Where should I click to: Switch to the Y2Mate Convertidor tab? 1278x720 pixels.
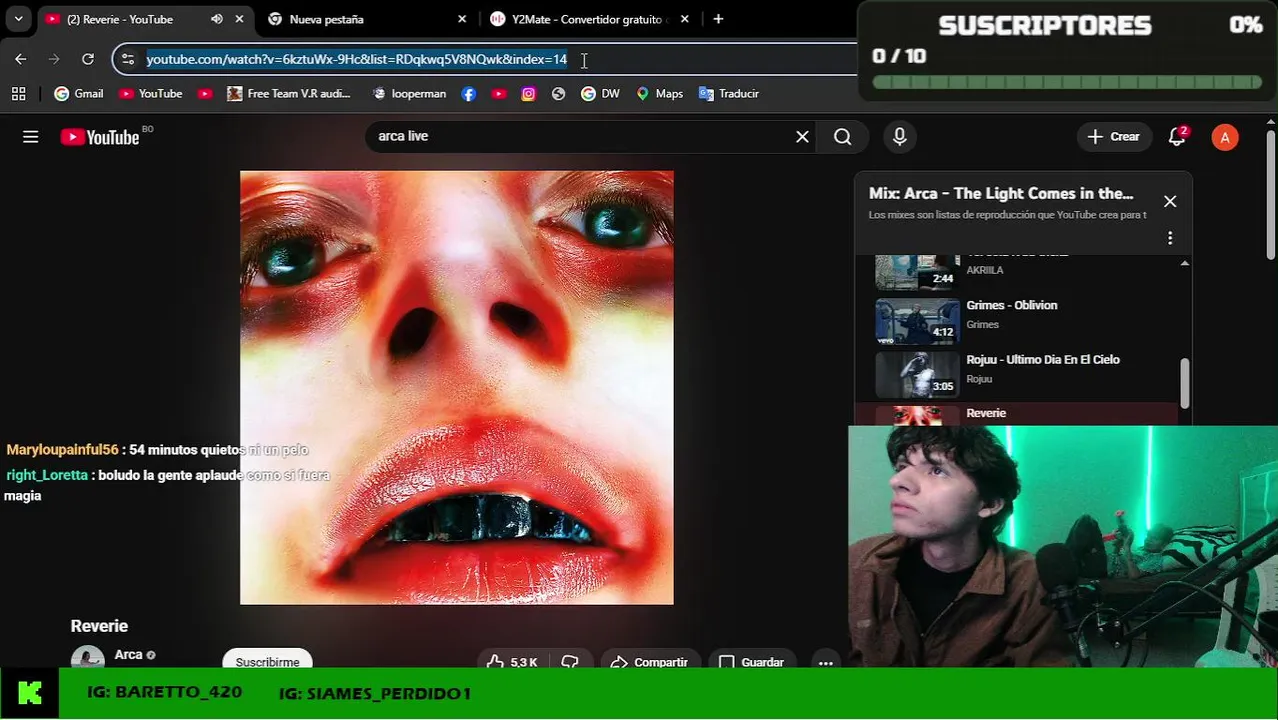(586, 19)
